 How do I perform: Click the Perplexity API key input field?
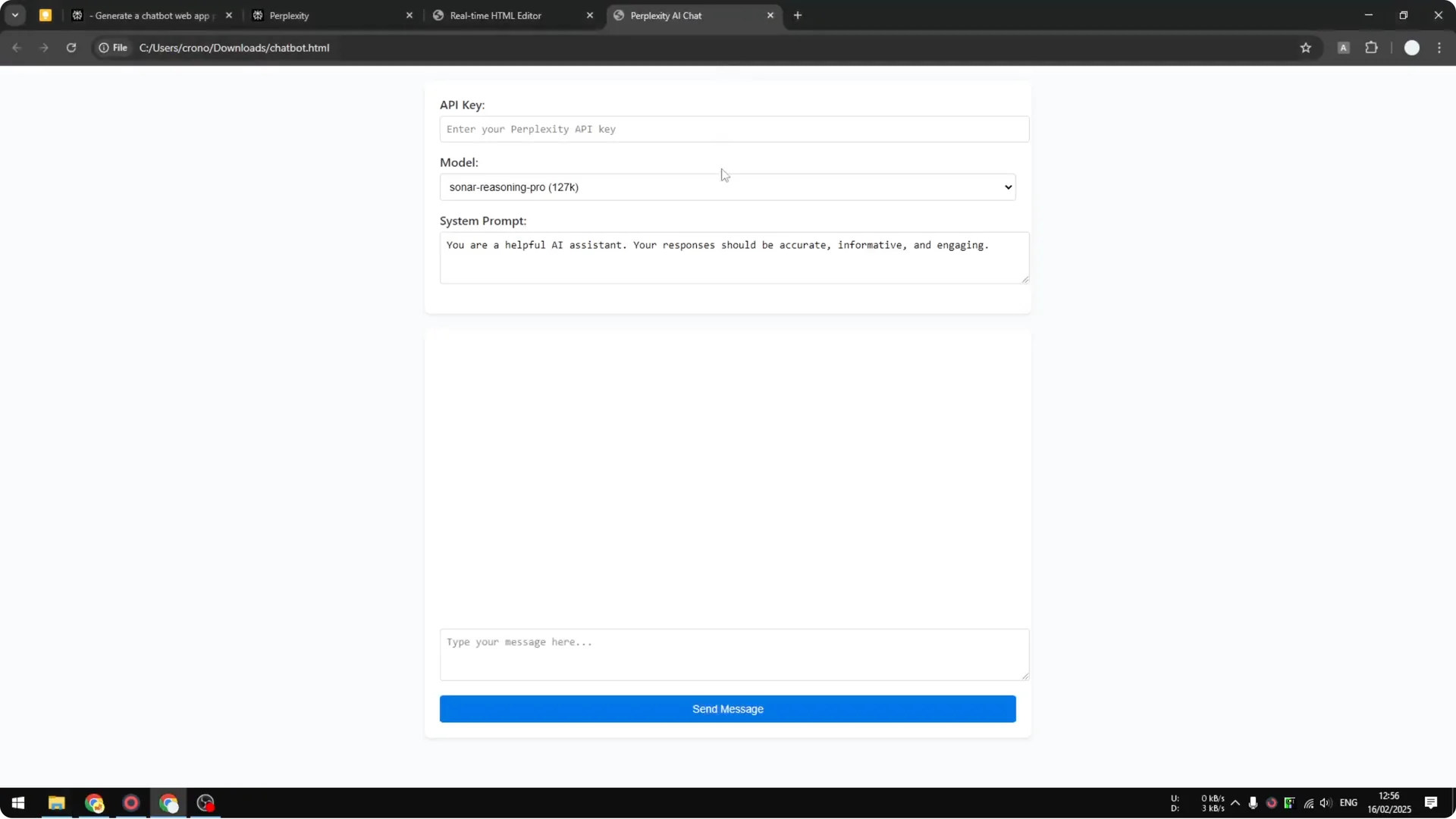[x=733, y=129]
